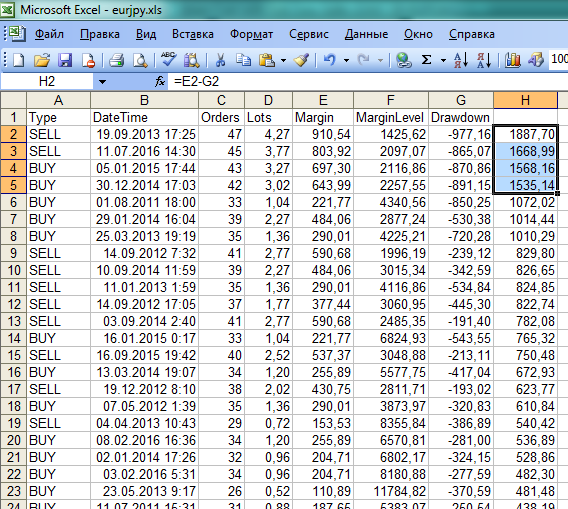Image resolution: width=568 pixels, height=509 pixels.
Task: Expand the Undo history dropdown arrow
Action: click(346, 60)
